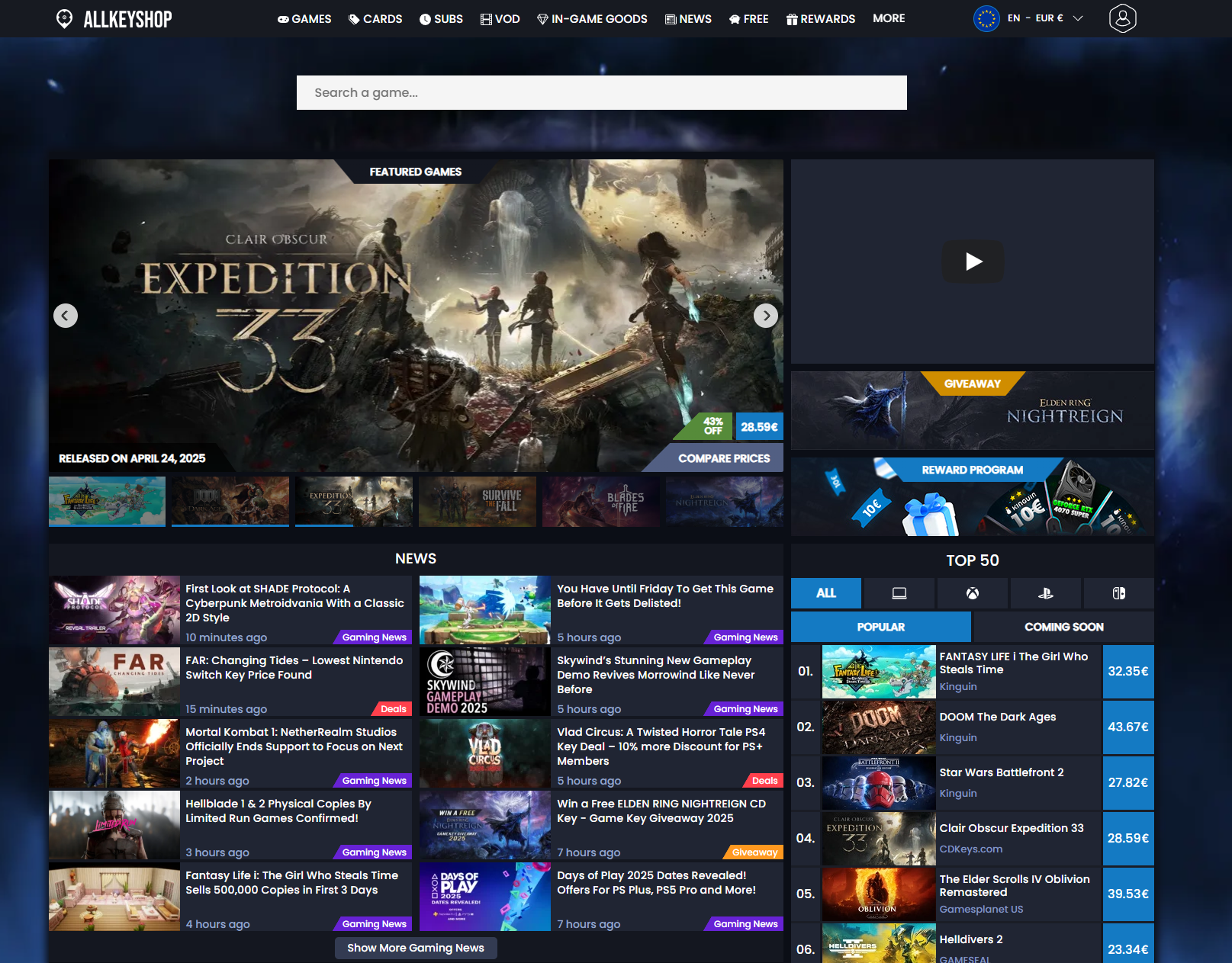Open the Elden Ring Nightreign GIVEAWAY banner
The image size is (1232, 963).
(973, 410)
